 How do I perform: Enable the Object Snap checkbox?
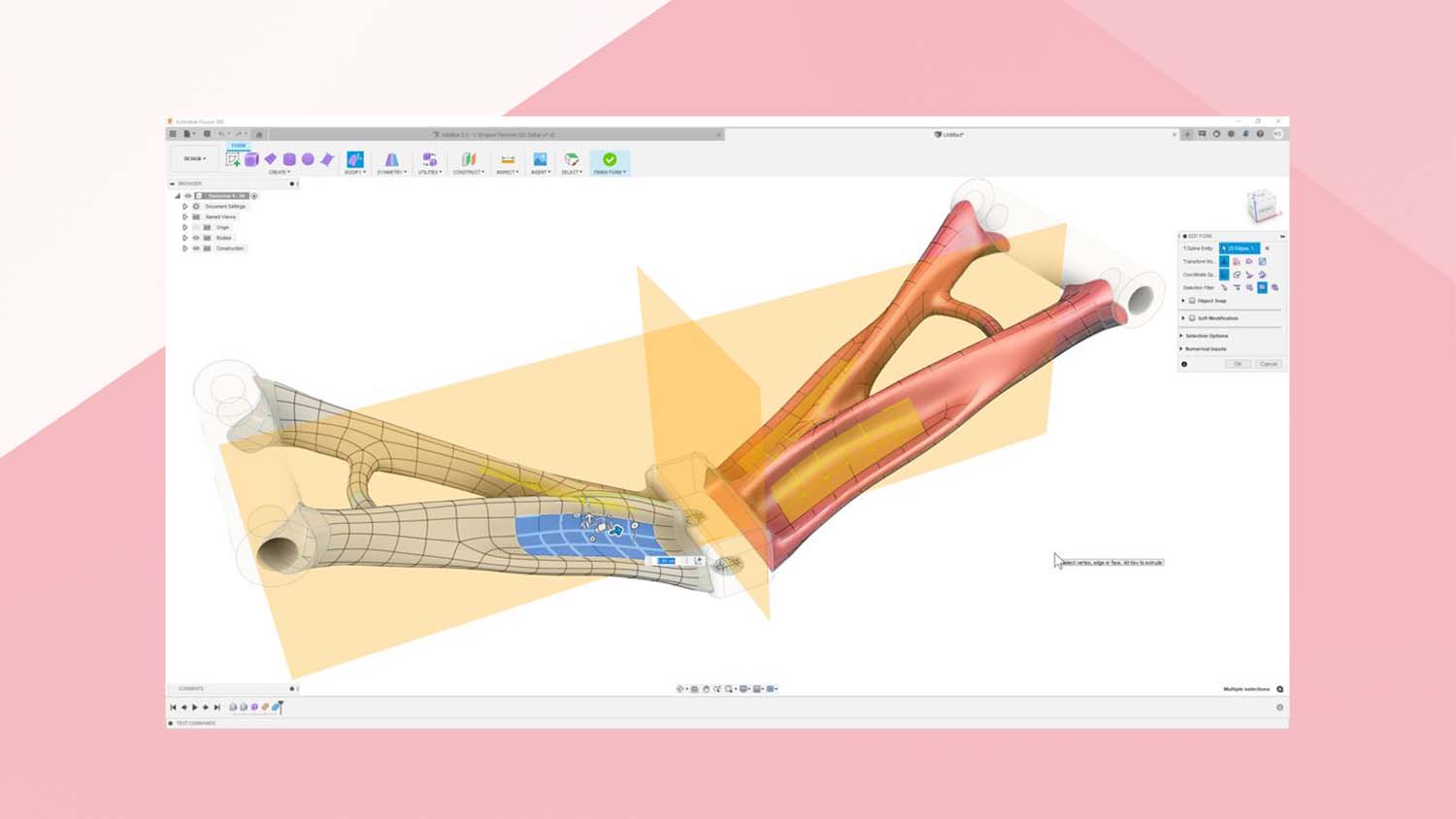click(x=1192, y=301)
